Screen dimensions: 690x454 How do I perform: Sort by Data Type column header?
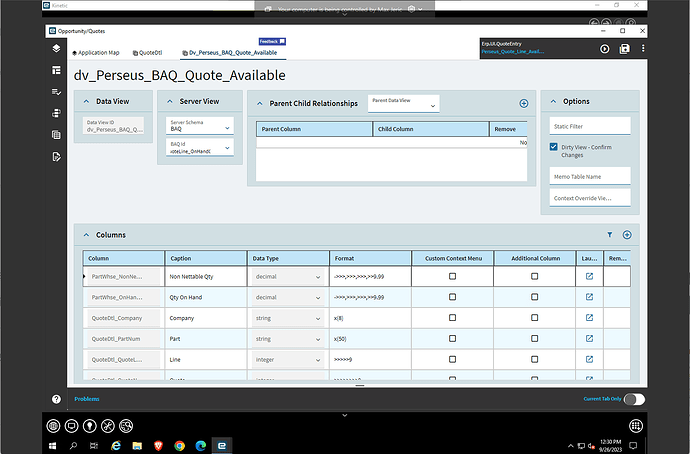[288, 258]
